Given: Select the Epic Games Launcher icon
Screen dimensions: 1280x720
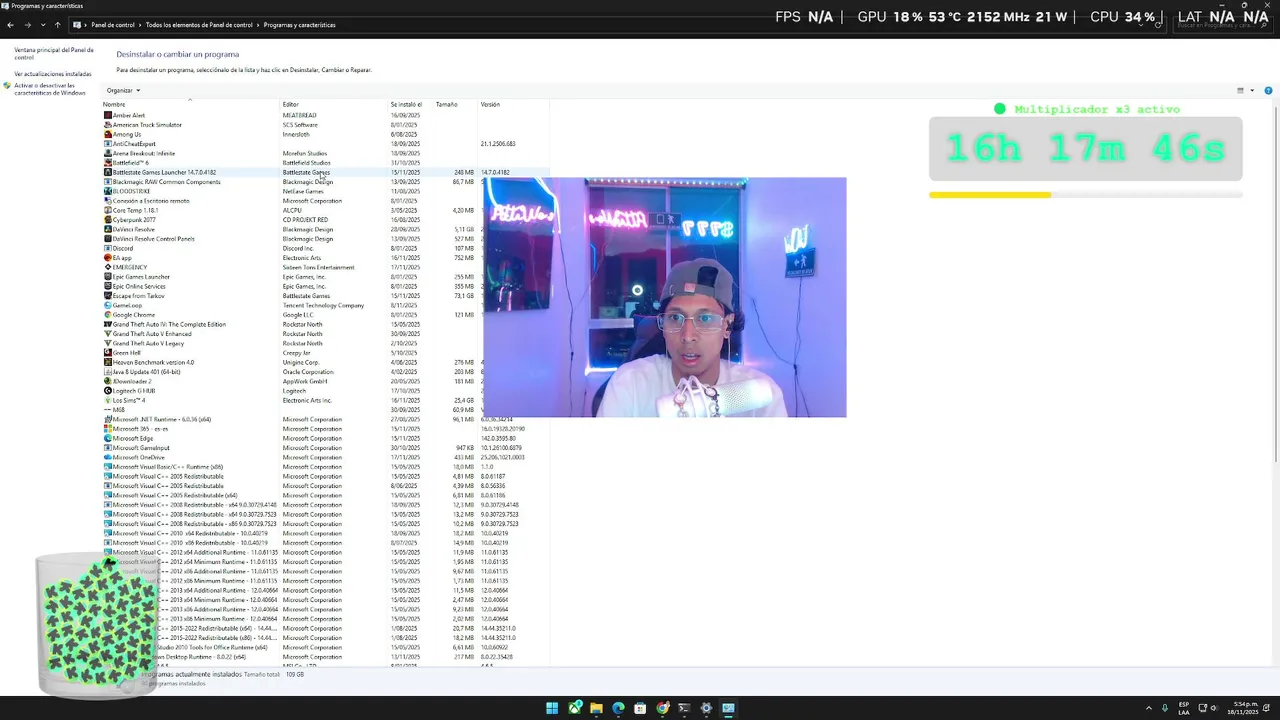Looking at the screenshot, I should [x=108, y=277].
